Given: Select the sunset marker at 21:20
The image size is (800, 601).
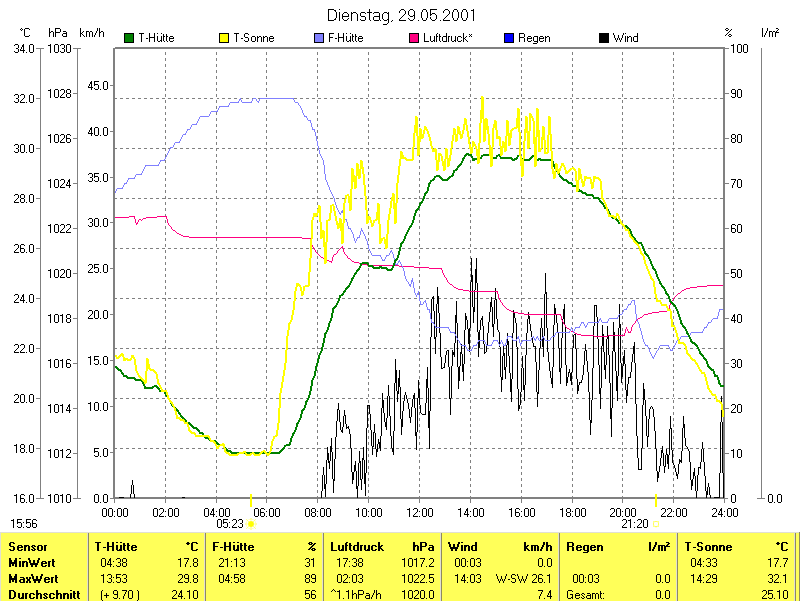Looking at the screenshot, I should (x=657, y=523).
